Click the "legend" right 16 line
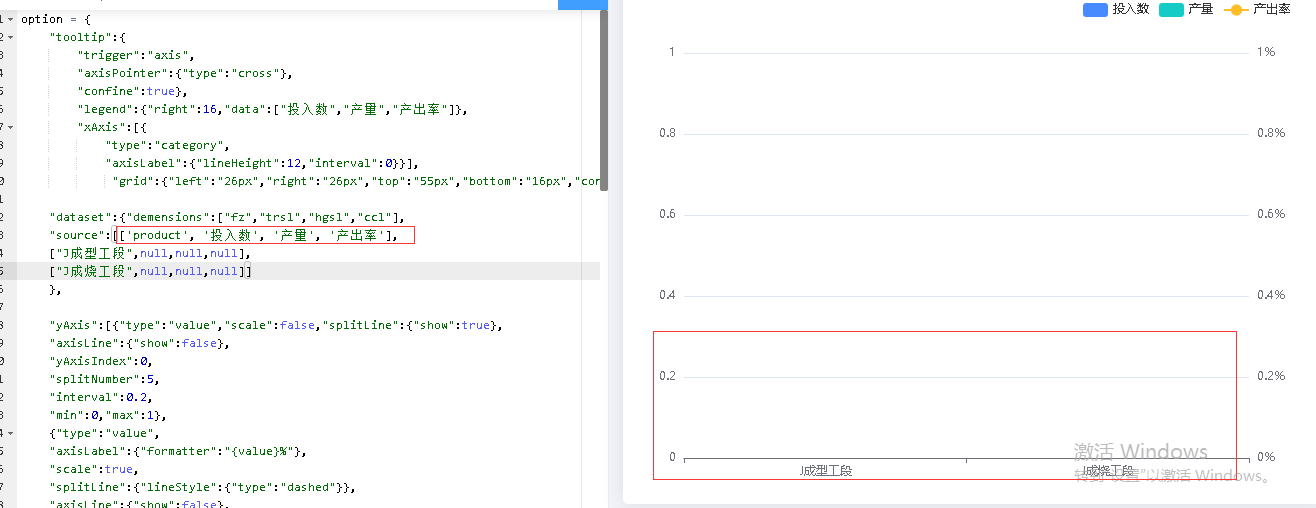This screenshot has width=1316, height=508. (x=272, y=110)
